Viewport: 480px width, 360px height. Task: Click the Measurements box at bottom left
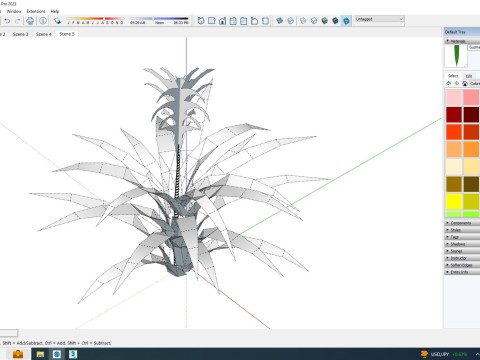(x=9, y=333)
